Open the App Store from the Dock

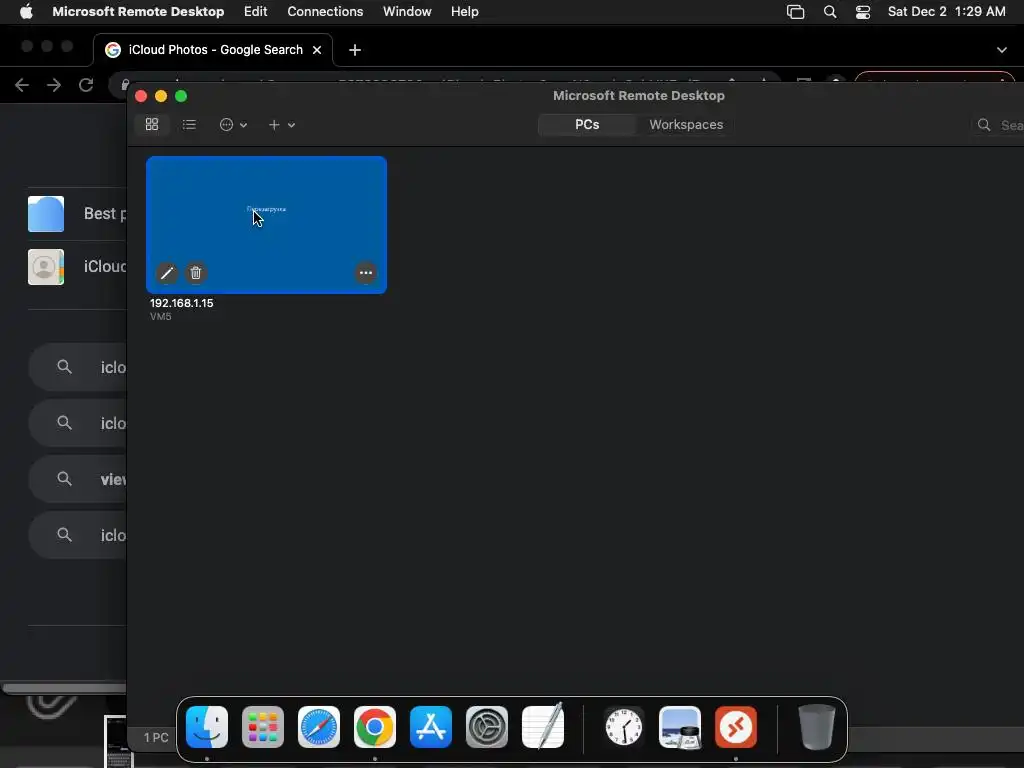(431, 727)
